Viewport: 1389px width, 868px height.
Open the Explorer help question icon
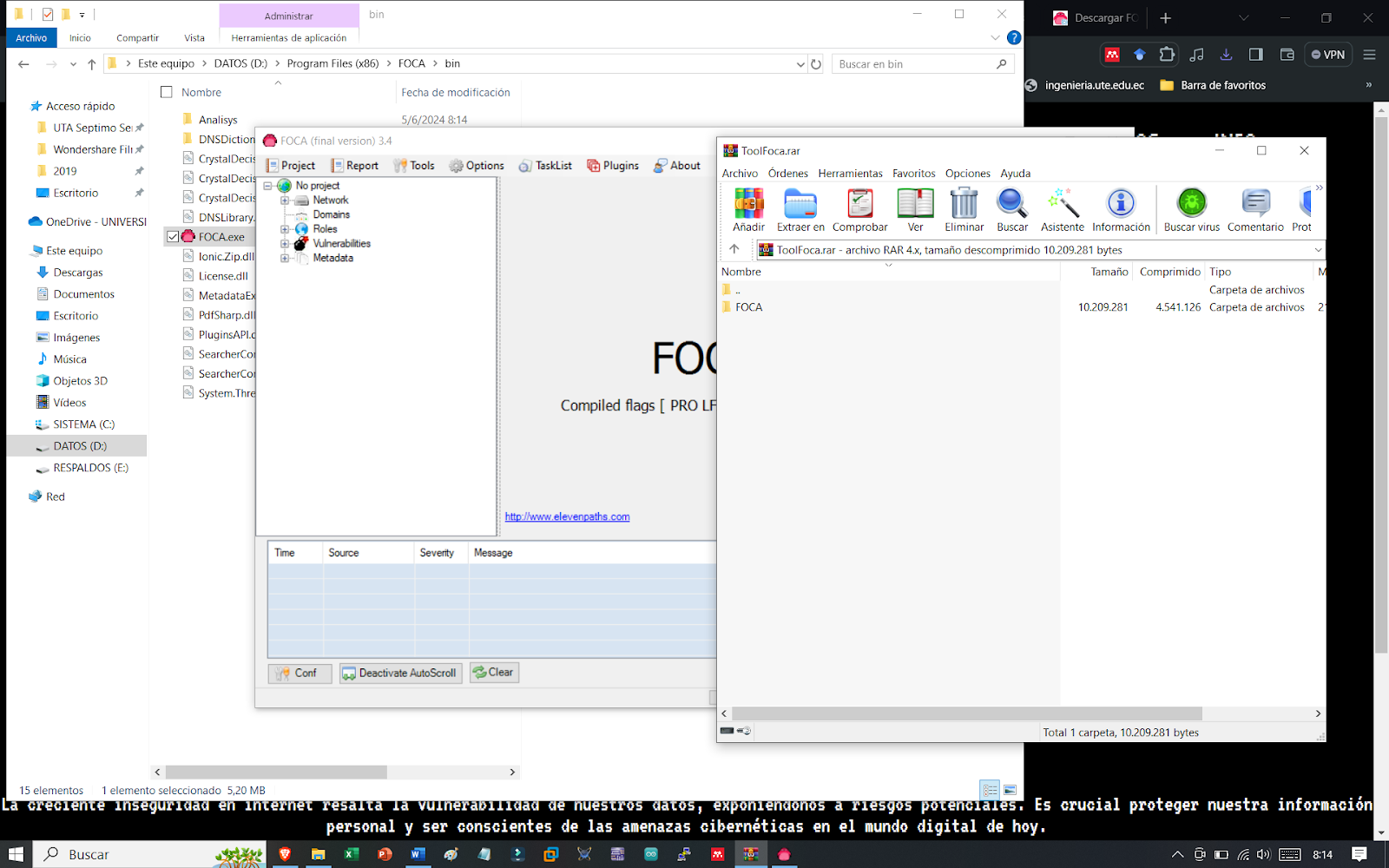pyautogui.click(x=1013, y=37)
